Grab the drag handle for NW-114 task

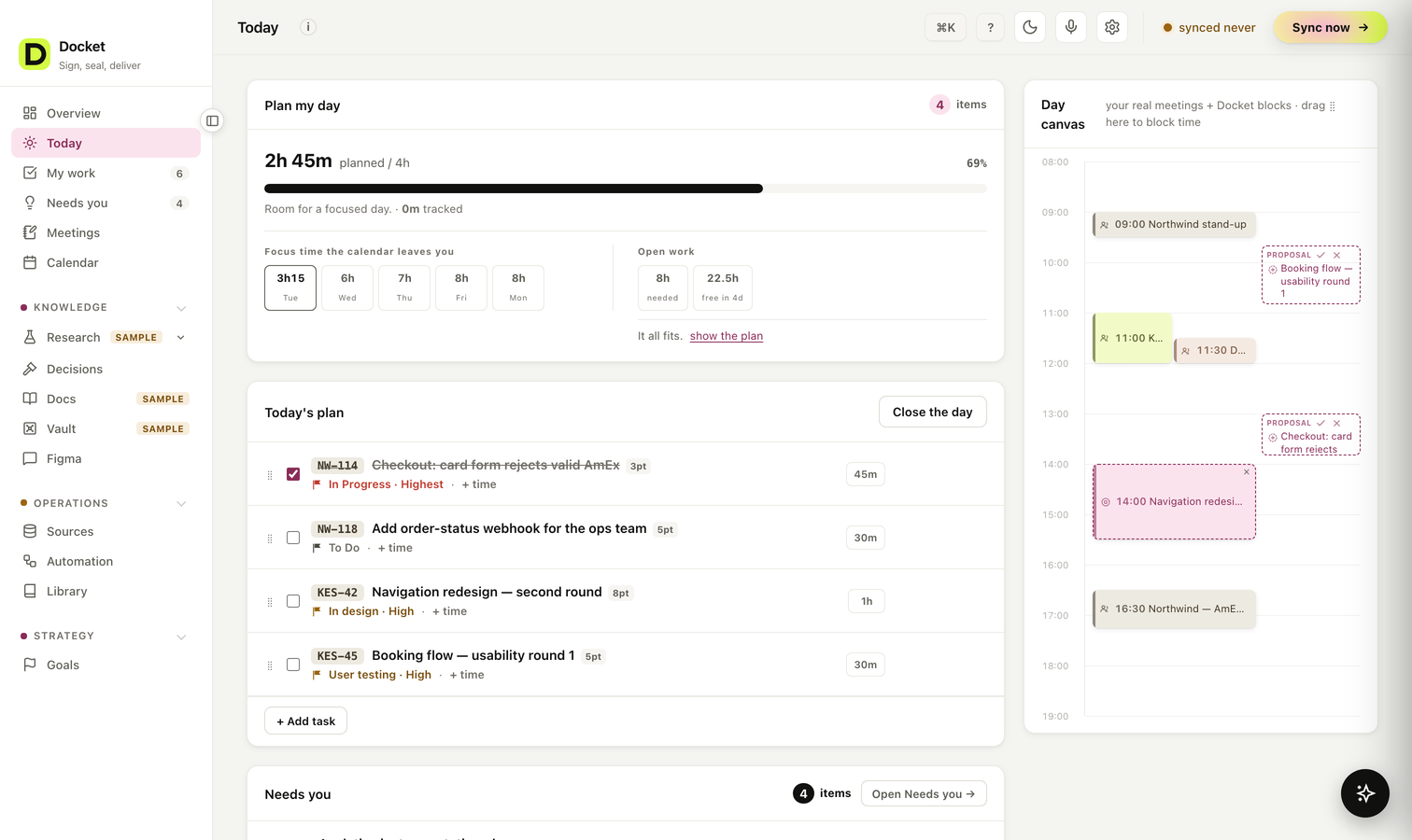[x=270, y=475]
